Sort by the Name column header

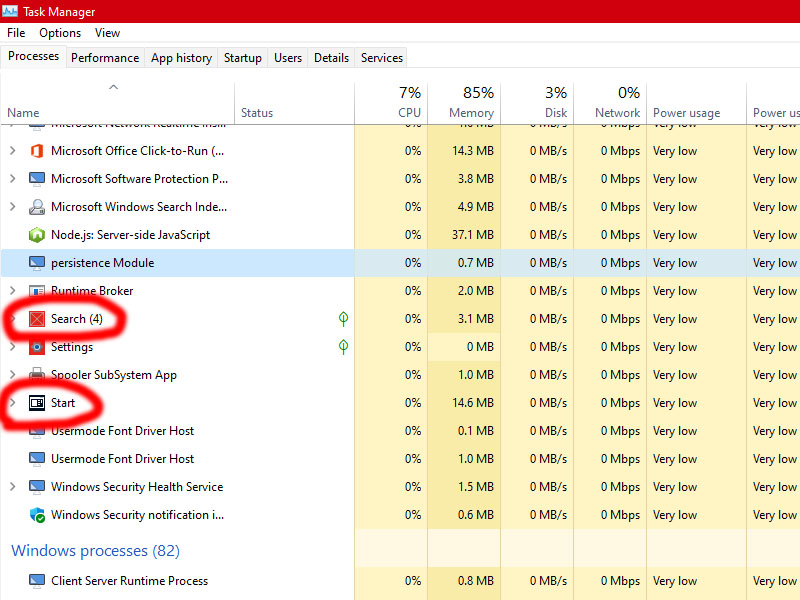coord(117,103)
